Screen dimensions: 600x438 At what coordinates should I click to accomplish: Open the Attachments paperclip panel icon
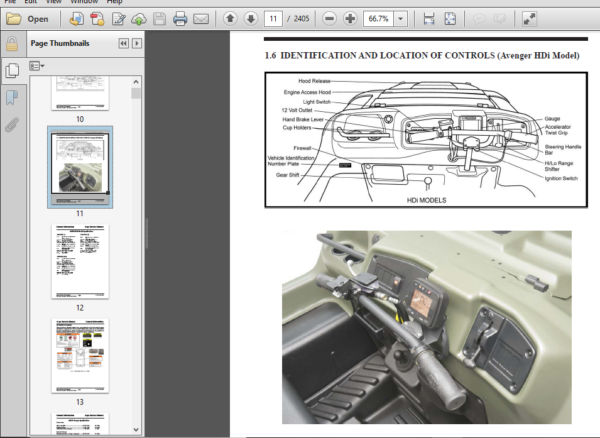click(12, 125)
